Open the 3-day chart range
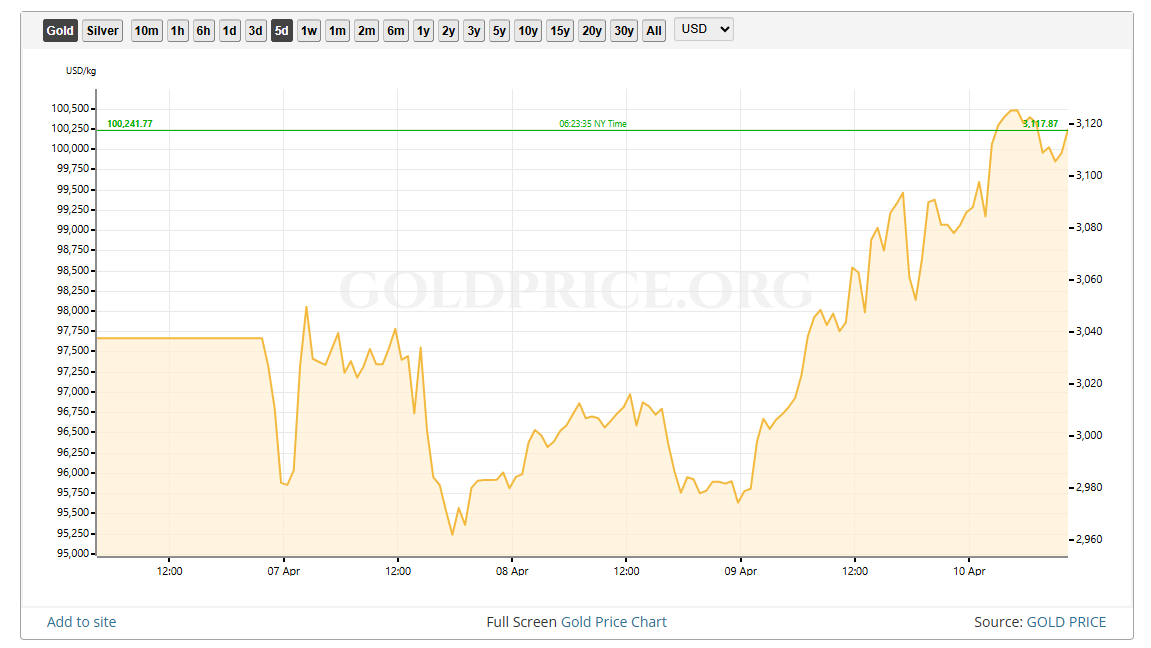 255,30
